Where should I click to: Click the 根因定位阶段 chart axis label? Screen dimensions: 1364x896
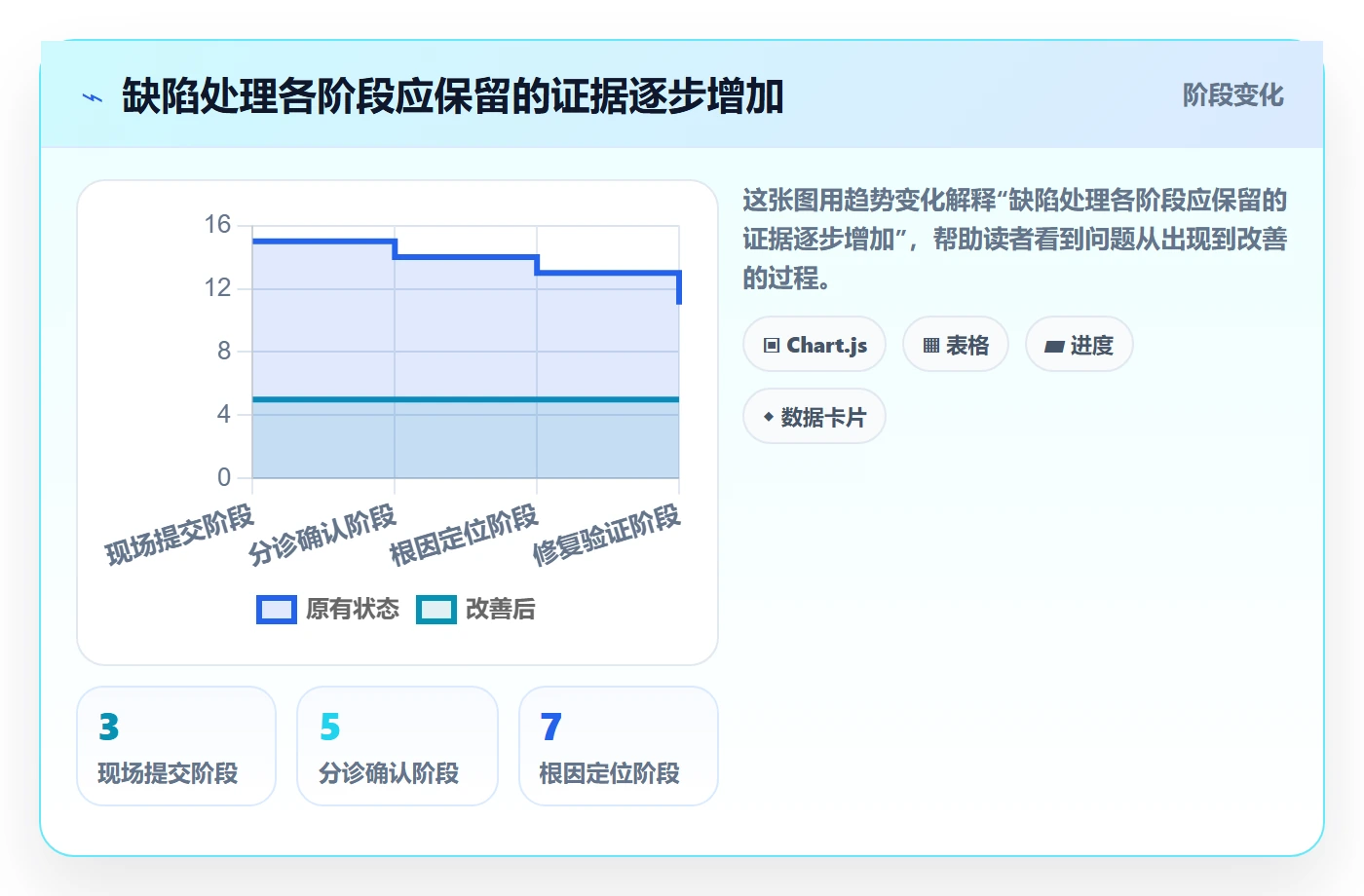point(464,535)
